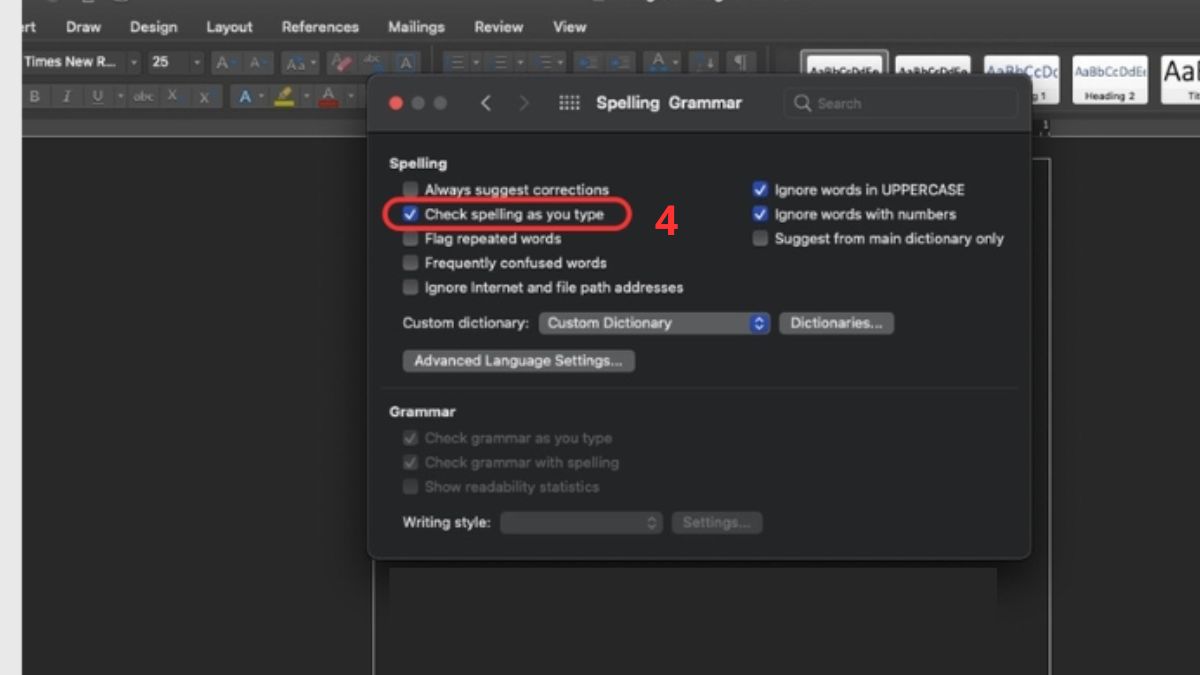
Task: Click the Dictionaries... button
Action: 836,323
